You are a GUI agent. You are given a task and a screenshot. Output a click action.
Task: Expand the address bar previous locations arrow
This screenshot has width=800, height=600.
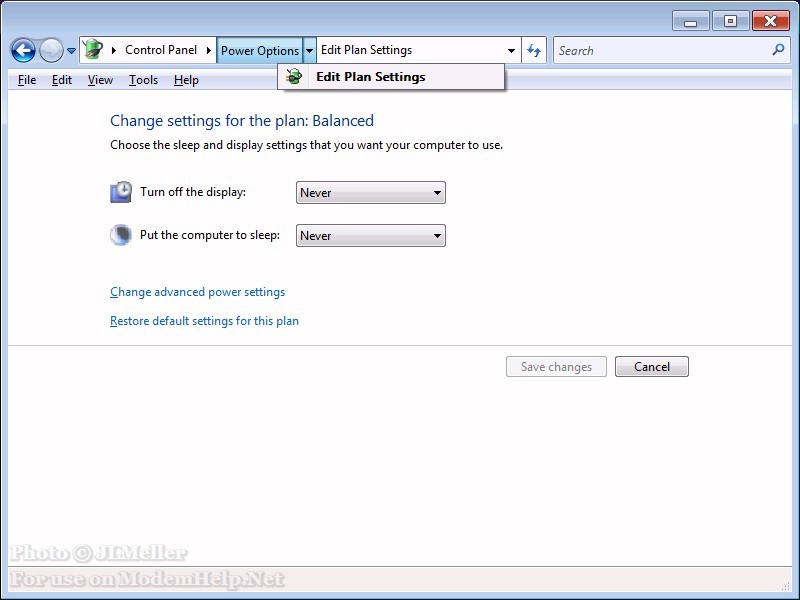point(512,51)
